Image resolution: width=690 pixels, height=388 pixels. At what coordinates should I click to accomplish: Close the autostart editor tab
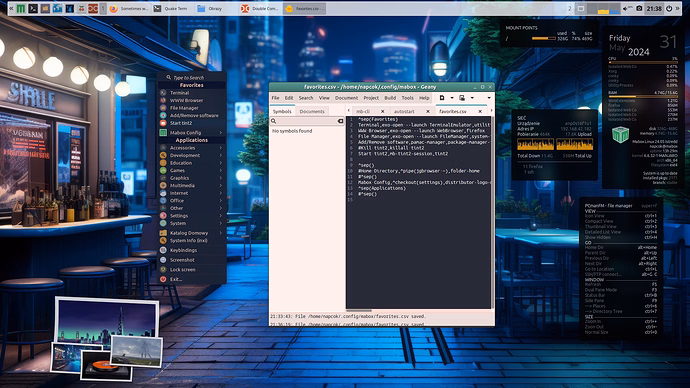tap(428, 111)
